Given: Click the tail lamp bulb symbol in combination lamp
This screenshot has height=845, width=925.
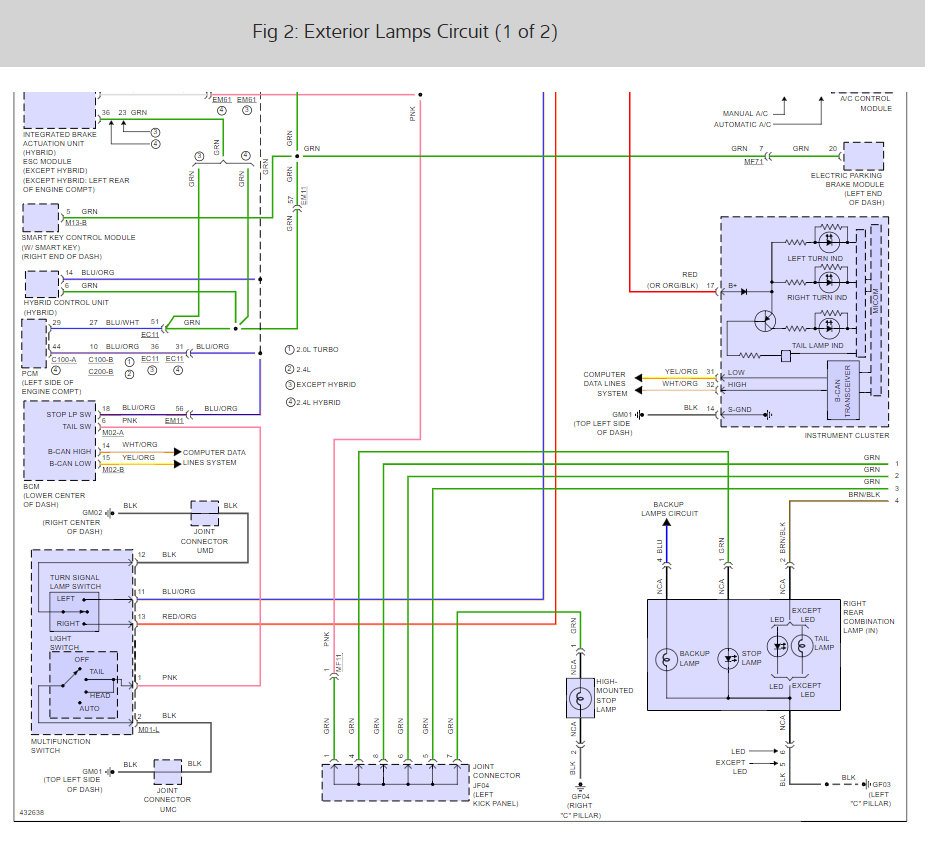Looking at the screenshot, I should click(x=802, y=647).
